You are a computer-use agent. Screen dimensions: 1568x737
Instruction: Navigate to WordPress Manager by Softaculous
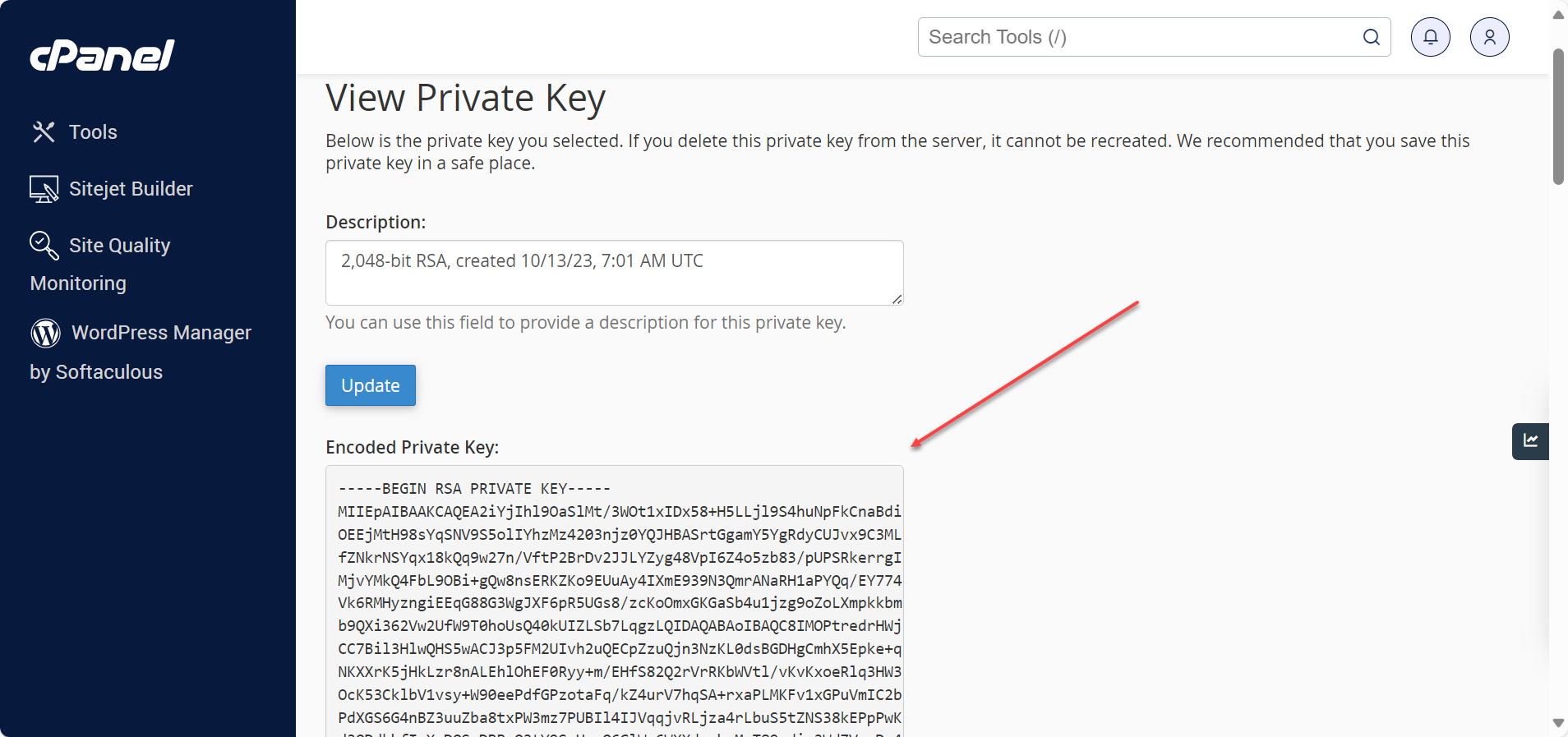pyautogui.click(x=161, y=333)
